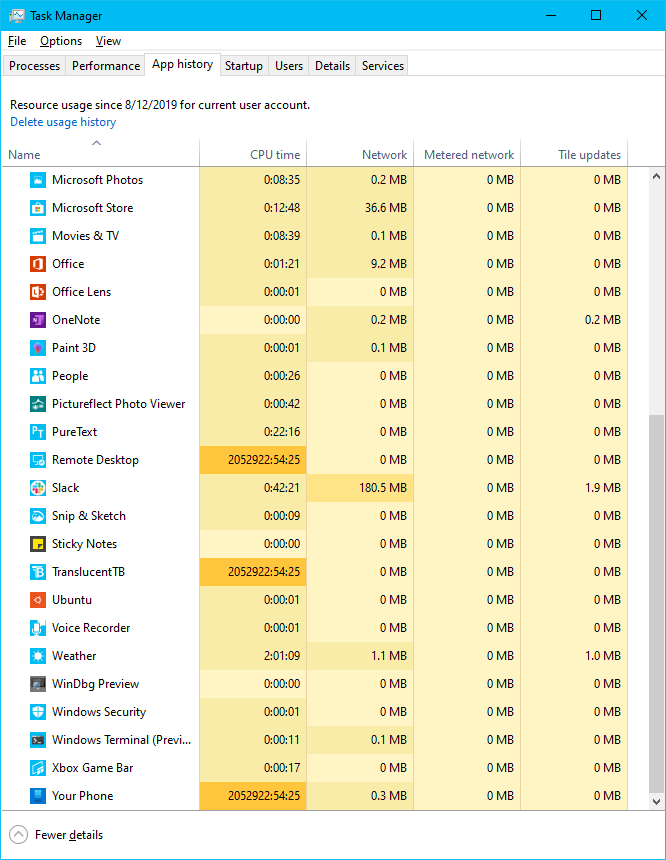Click the Ubuntu app icon
Image resolution: width=666 pixels, height=860 pixels.
[x=37, y=600]
